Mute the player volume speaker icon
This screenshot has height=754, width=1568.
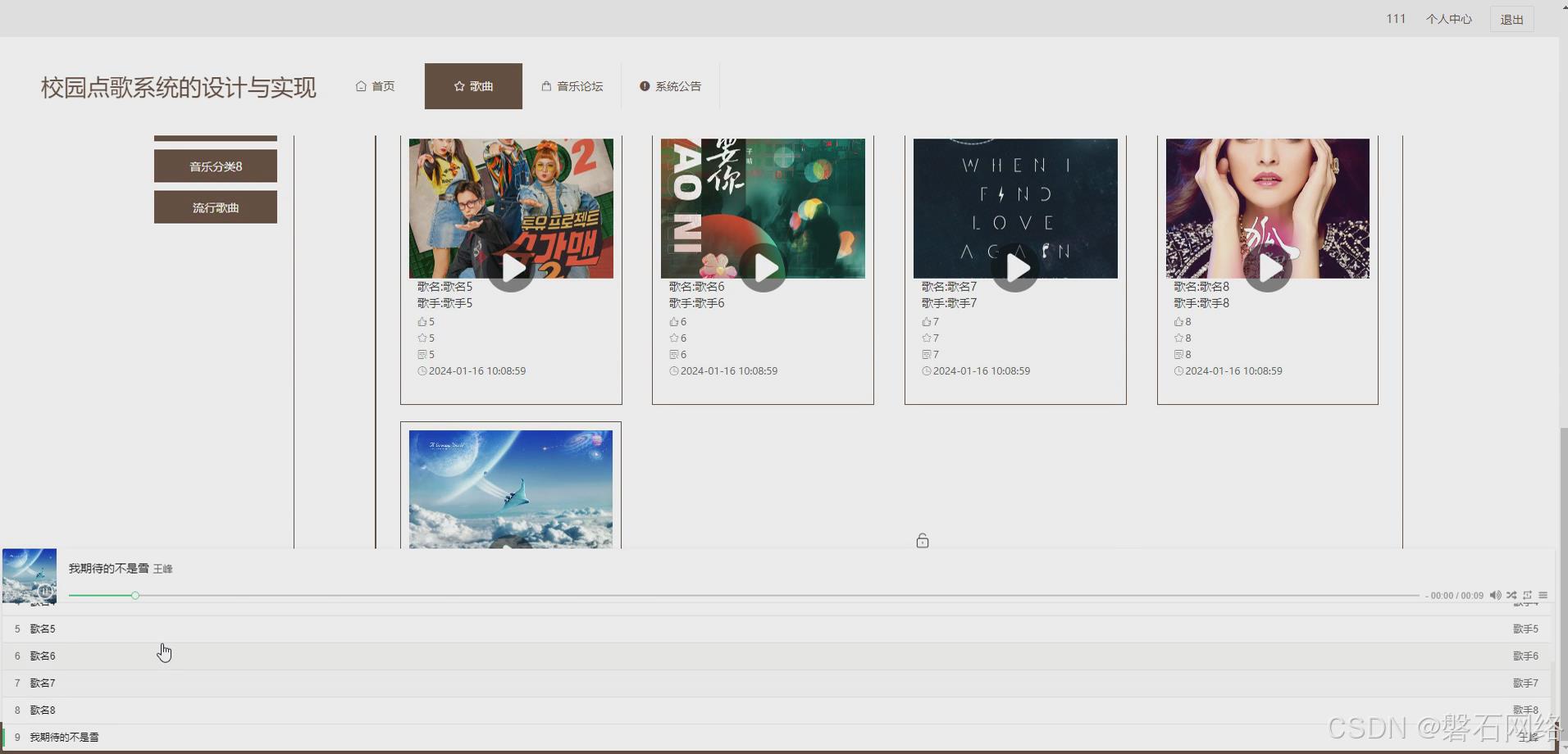click(1495, 595)
